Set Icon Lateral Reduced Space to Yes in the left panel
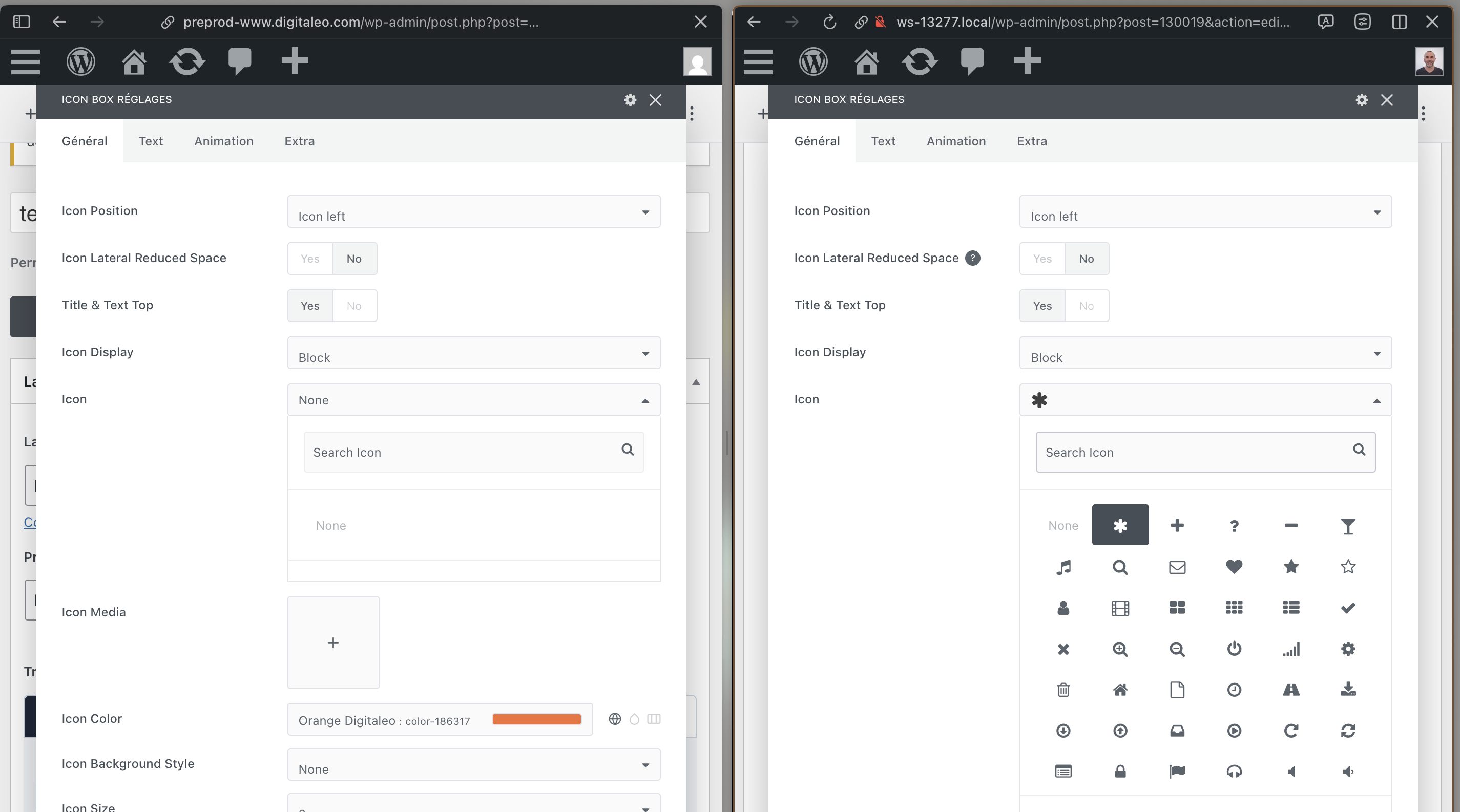1460x812 pixels. coord(310,259)
